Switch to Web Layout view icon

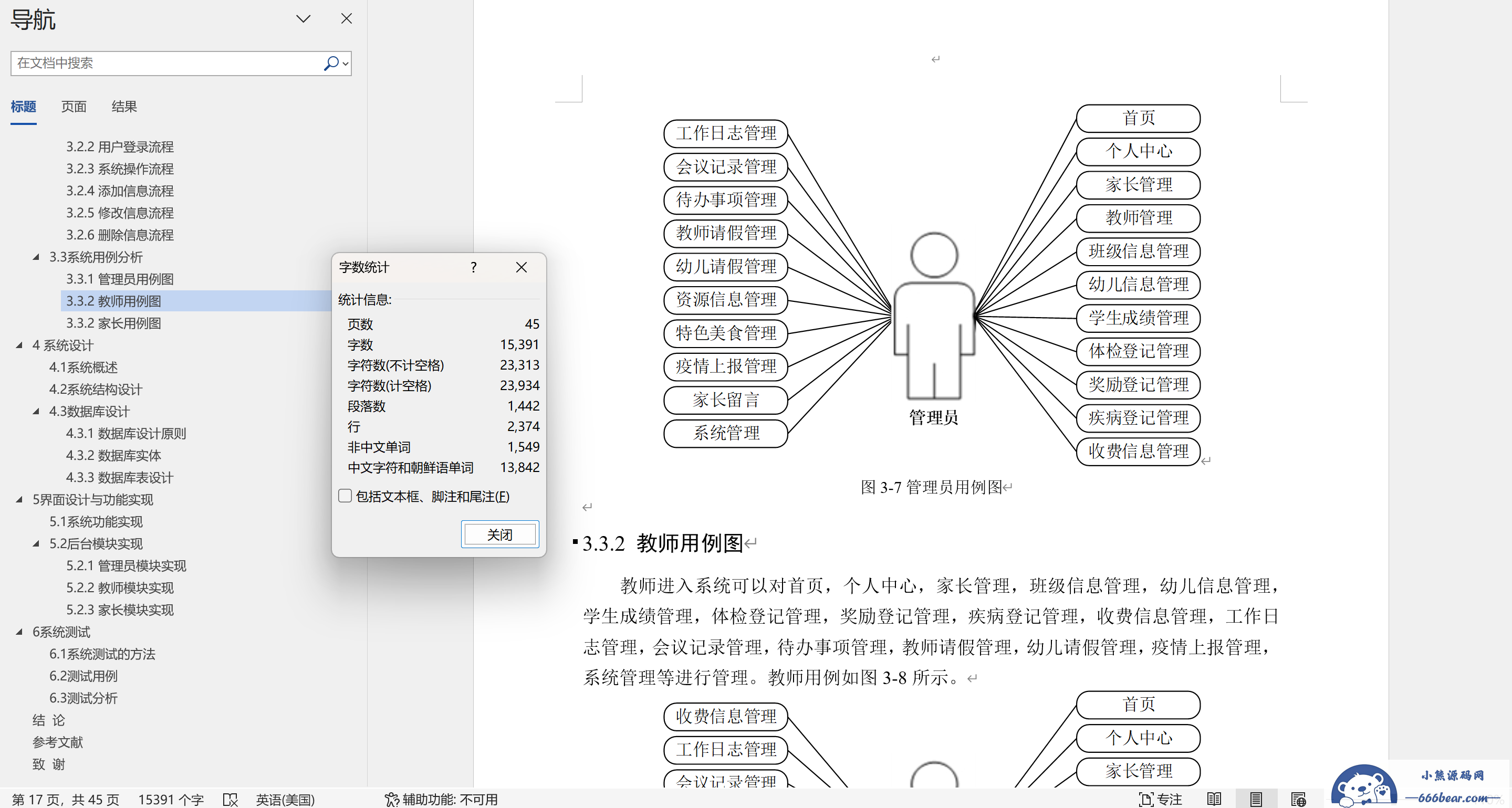(x=1298, y=799)
